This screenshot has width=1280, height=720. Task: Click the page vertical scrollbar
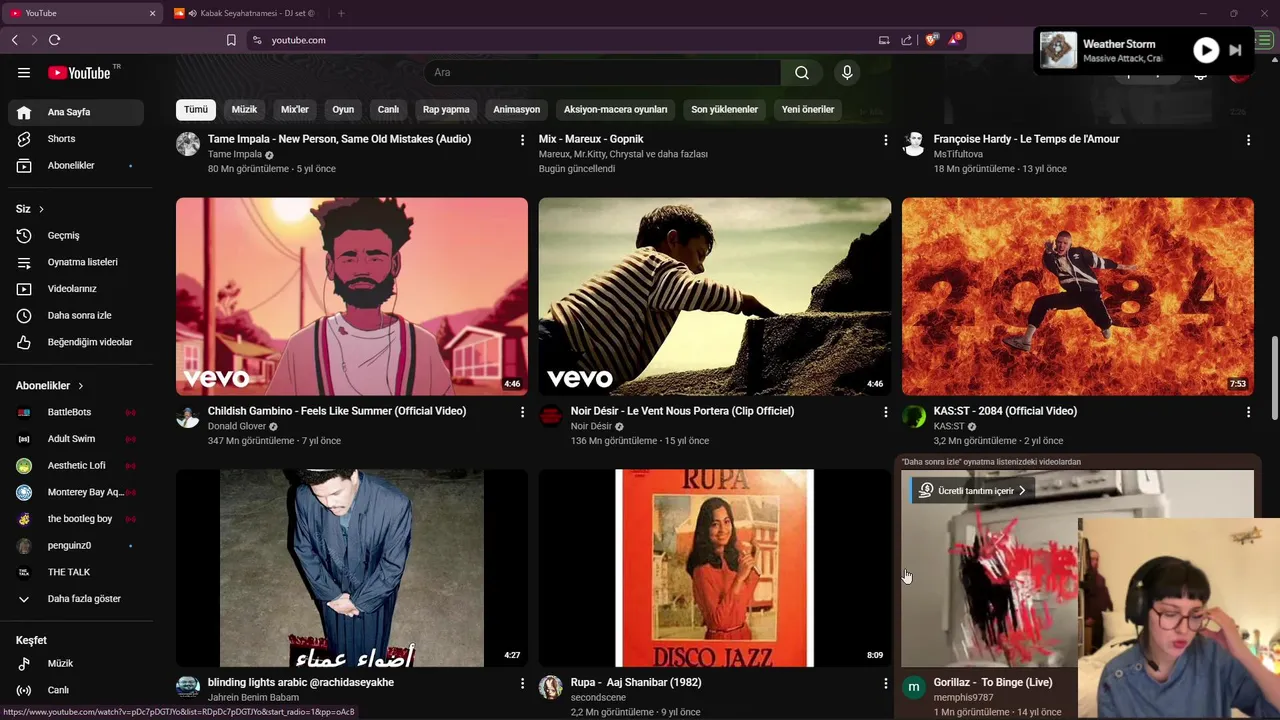pos(1274,380)
